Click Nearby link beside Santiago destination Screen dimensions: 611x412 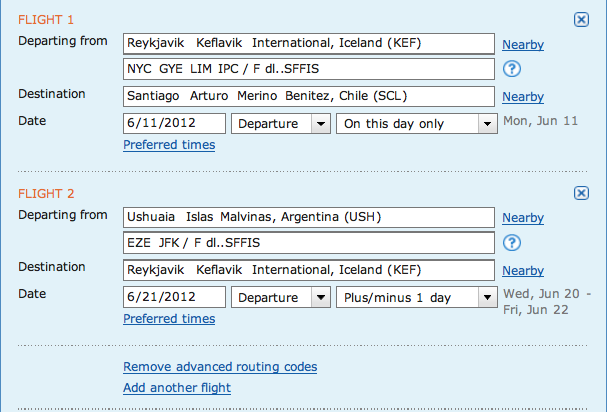(523, 97)
